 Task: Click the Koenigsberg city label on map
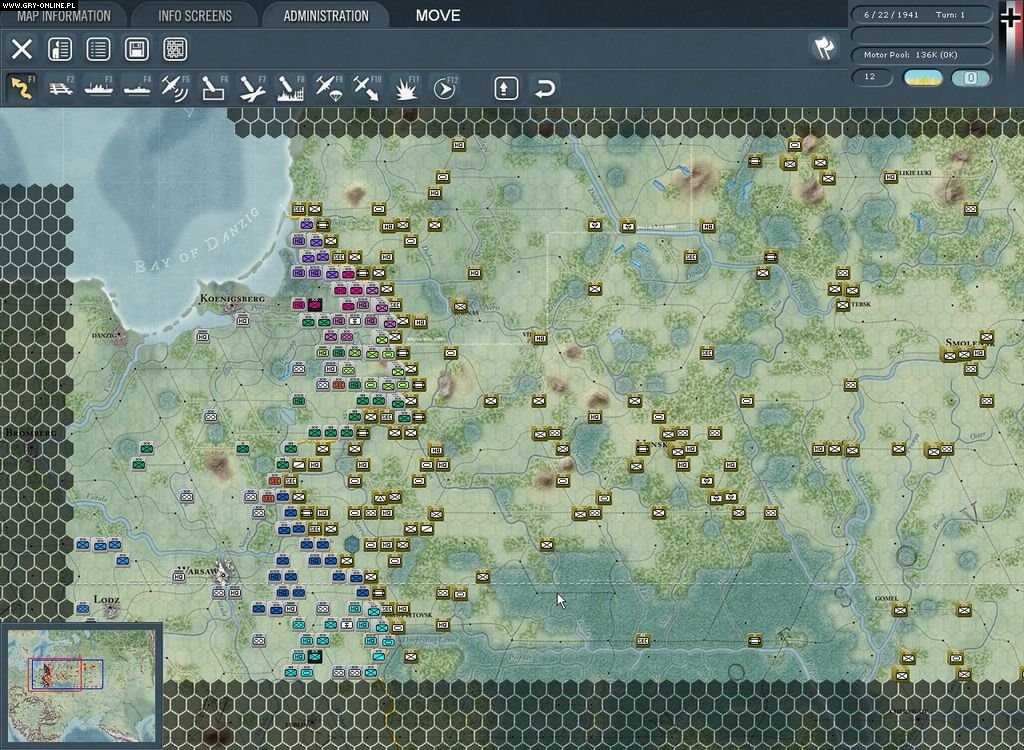(232, 299)
